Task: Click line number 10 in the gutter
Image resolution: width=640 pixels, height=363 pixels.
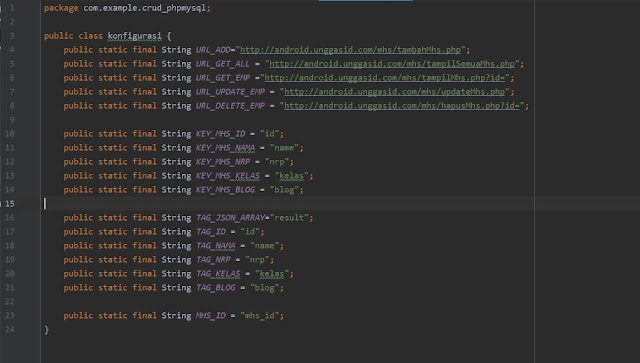Action: [10, 134]
